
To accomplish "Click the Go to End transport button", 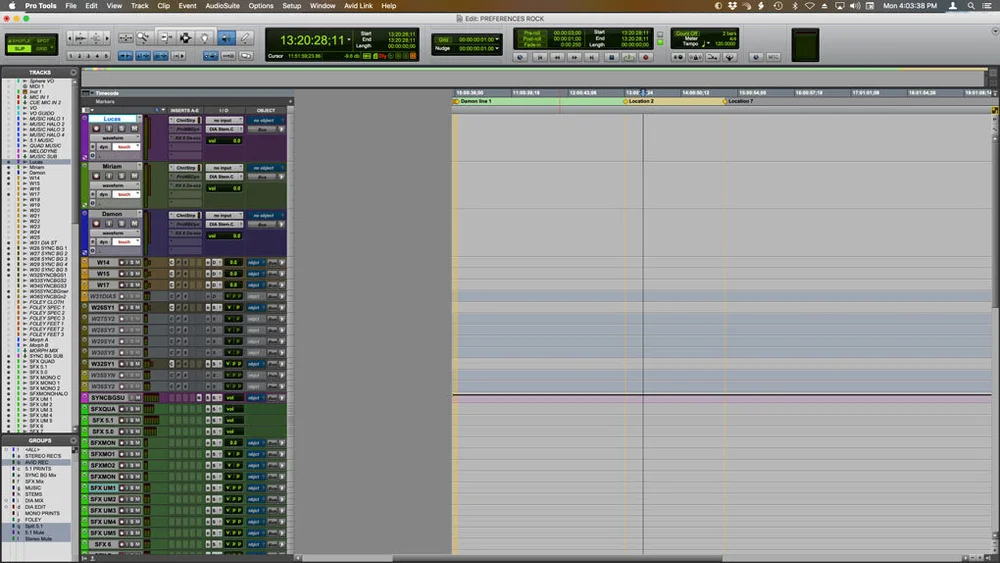I will pyautogui.click(x=591, y=57).
